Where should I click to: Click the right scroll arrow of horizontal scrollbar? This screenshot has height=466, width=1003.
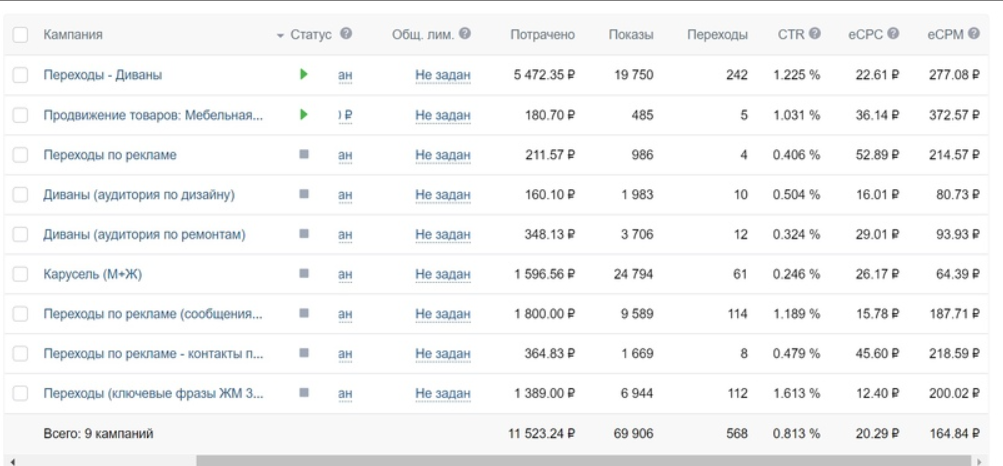(x=978, y=461)
